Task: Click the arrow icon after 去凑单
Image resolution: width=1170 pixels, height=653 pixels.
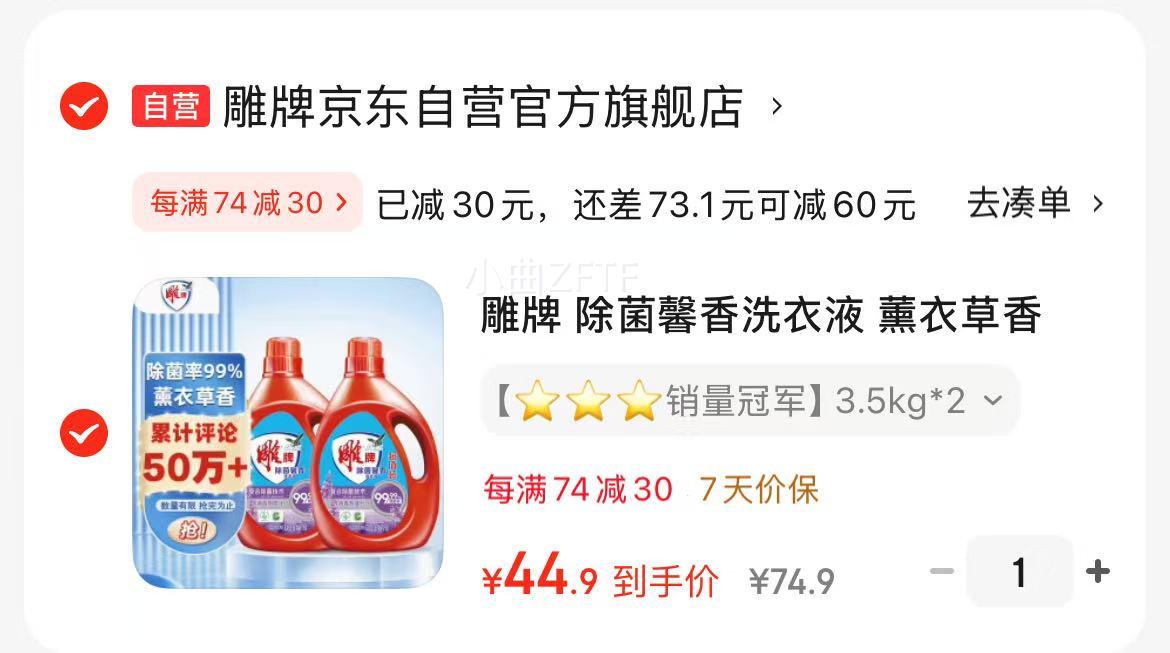Action: (x=1098, y=203)
